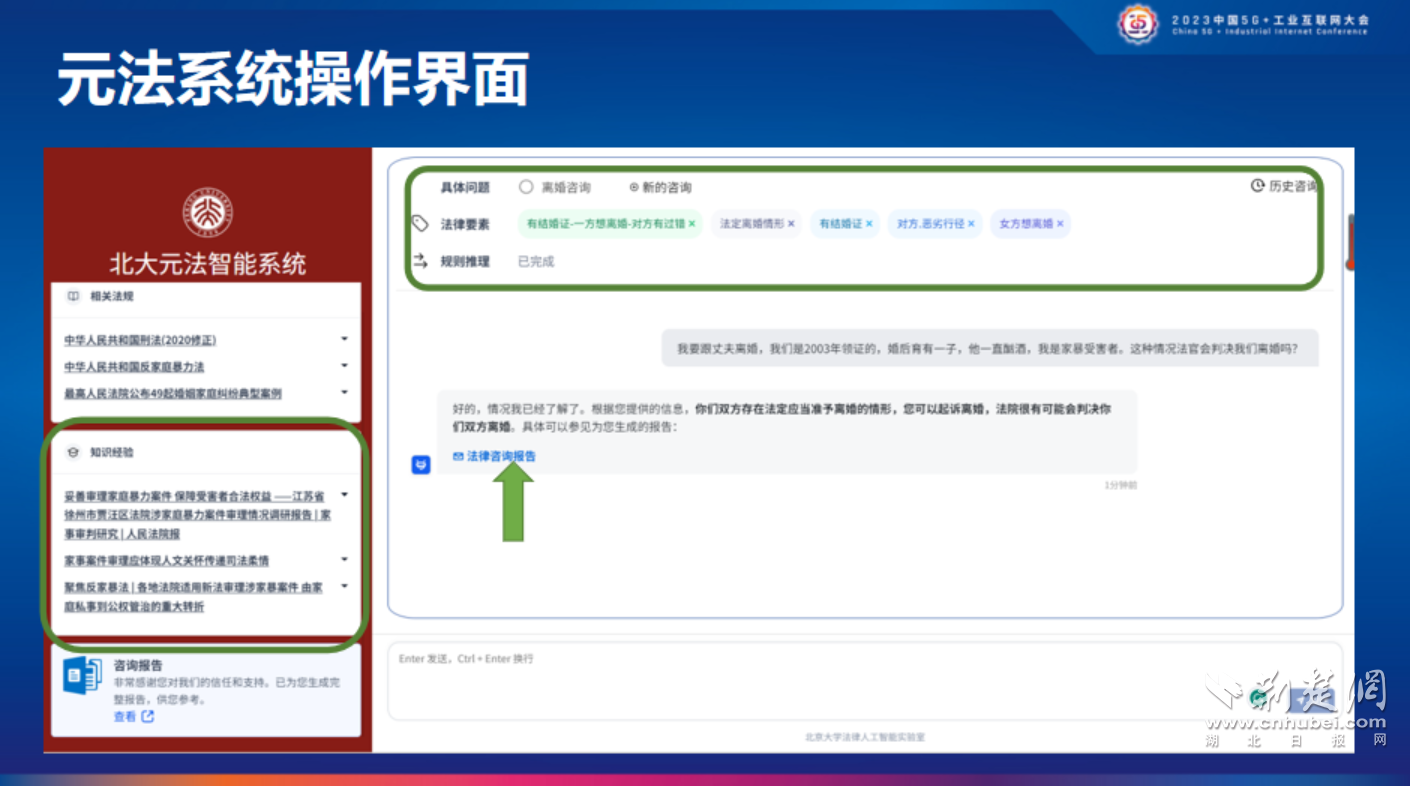This screenshot has height=786, width=1410.
Task: Click the Peking University logo emblem
Action: (208, 212)
